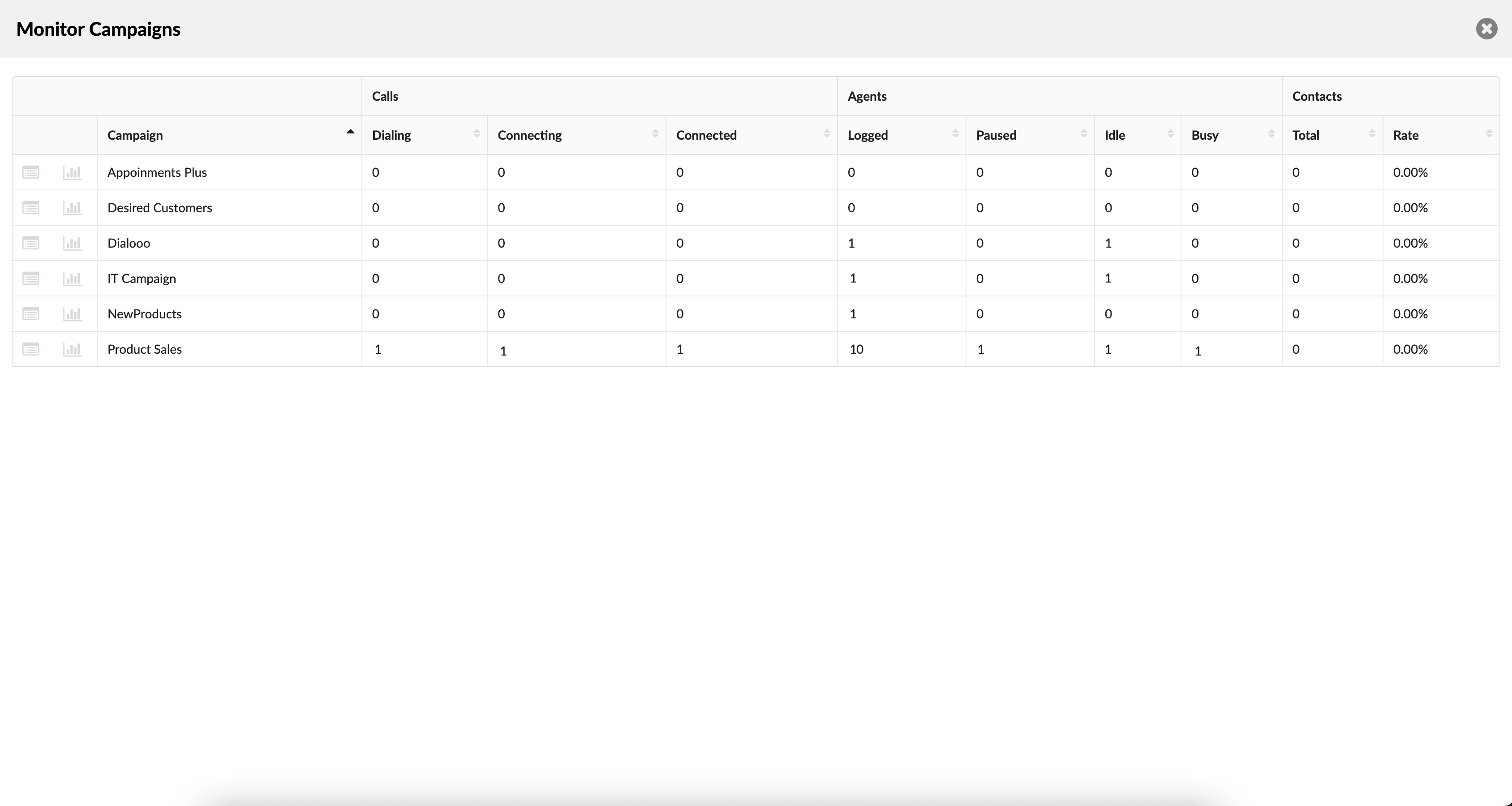Click Connecting value 1 for Product Sales
The width and height of the screenshot is (1512, 806).
coord(503,351)
